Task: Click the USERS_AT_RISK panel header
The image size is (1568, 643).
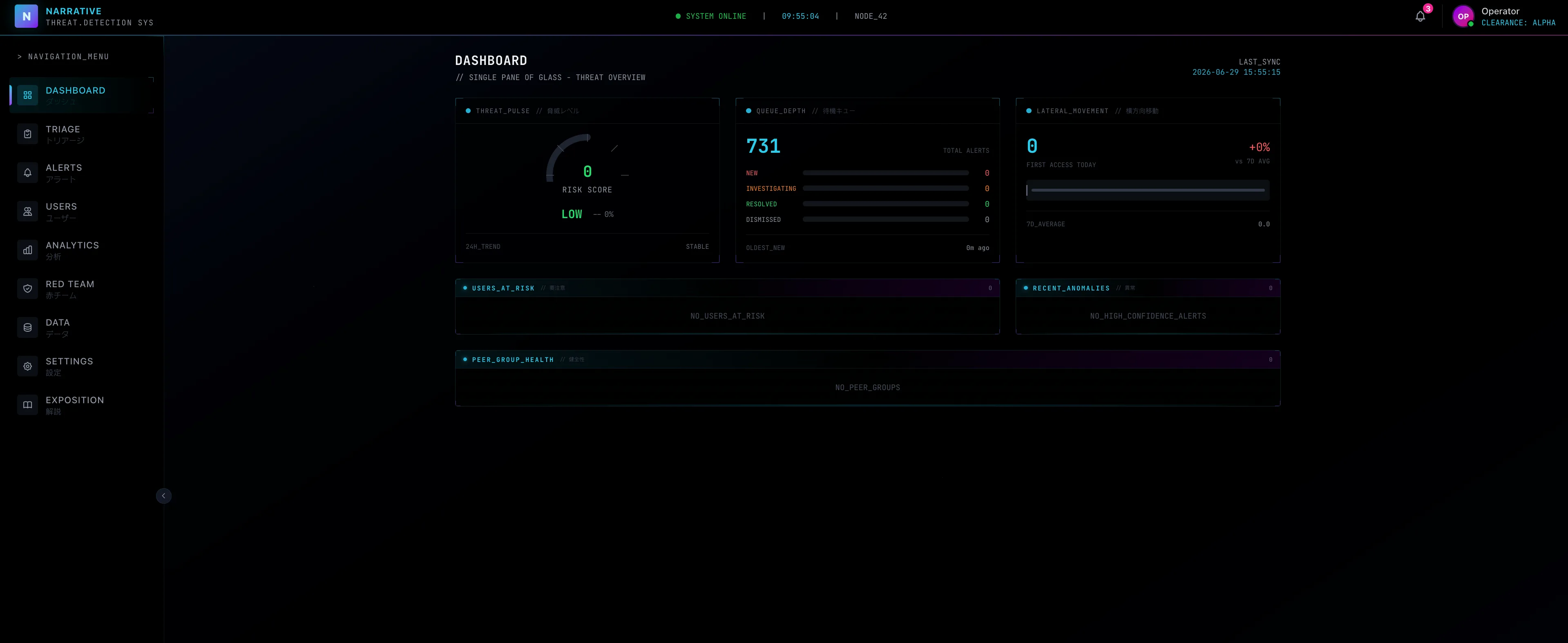Action: pyautogui.click(x=727, y=288)
